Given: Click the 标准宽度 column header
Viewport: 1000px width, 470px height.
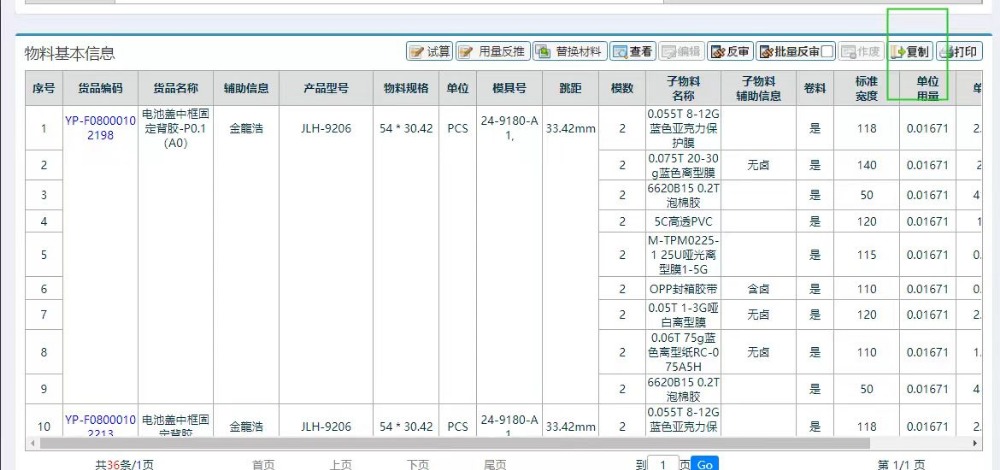Looking at the screenshot, I should [x=866, y=88].
